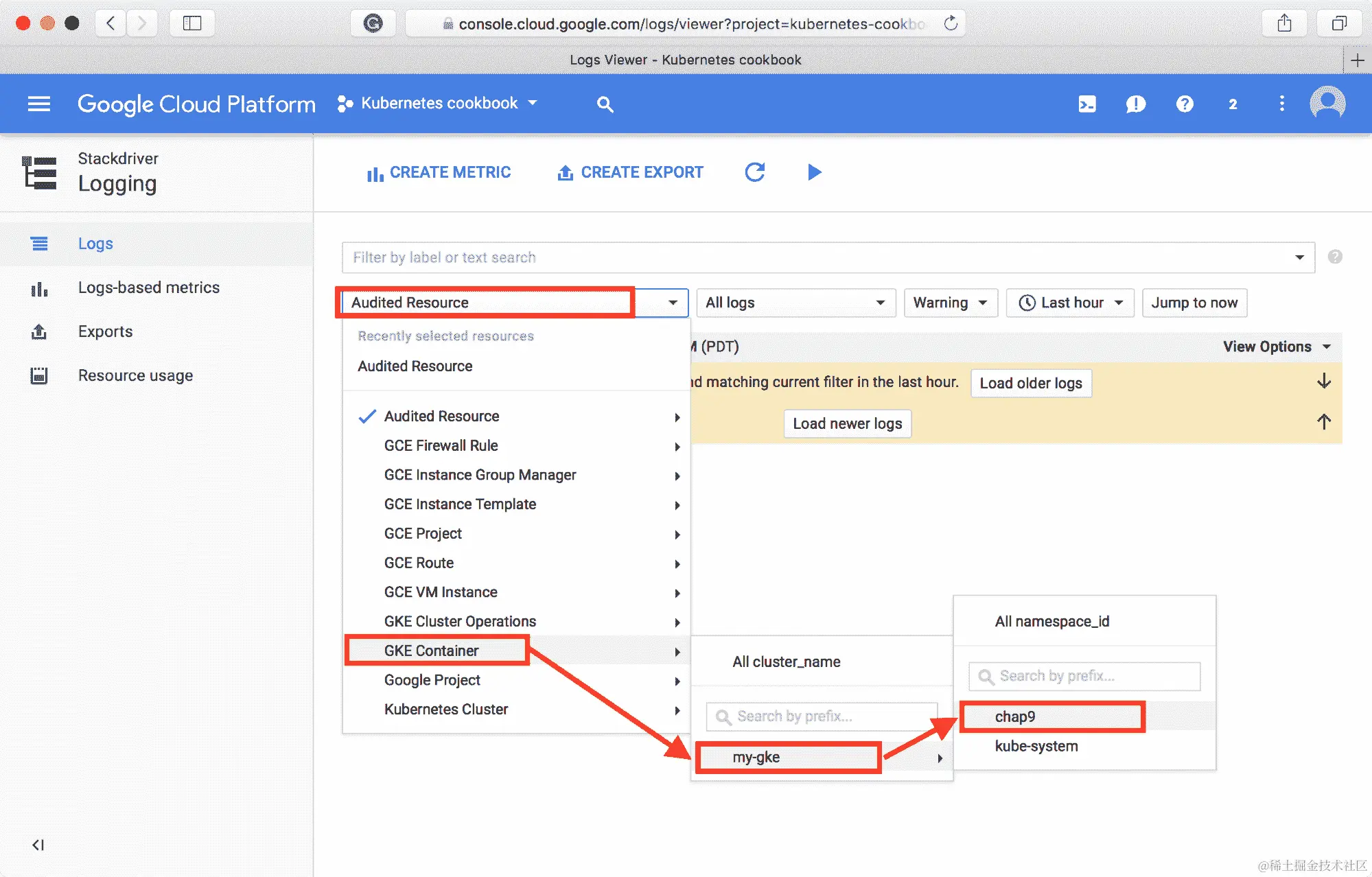
Task: Collapse the left sidebar panel
Action: point(38,845)
